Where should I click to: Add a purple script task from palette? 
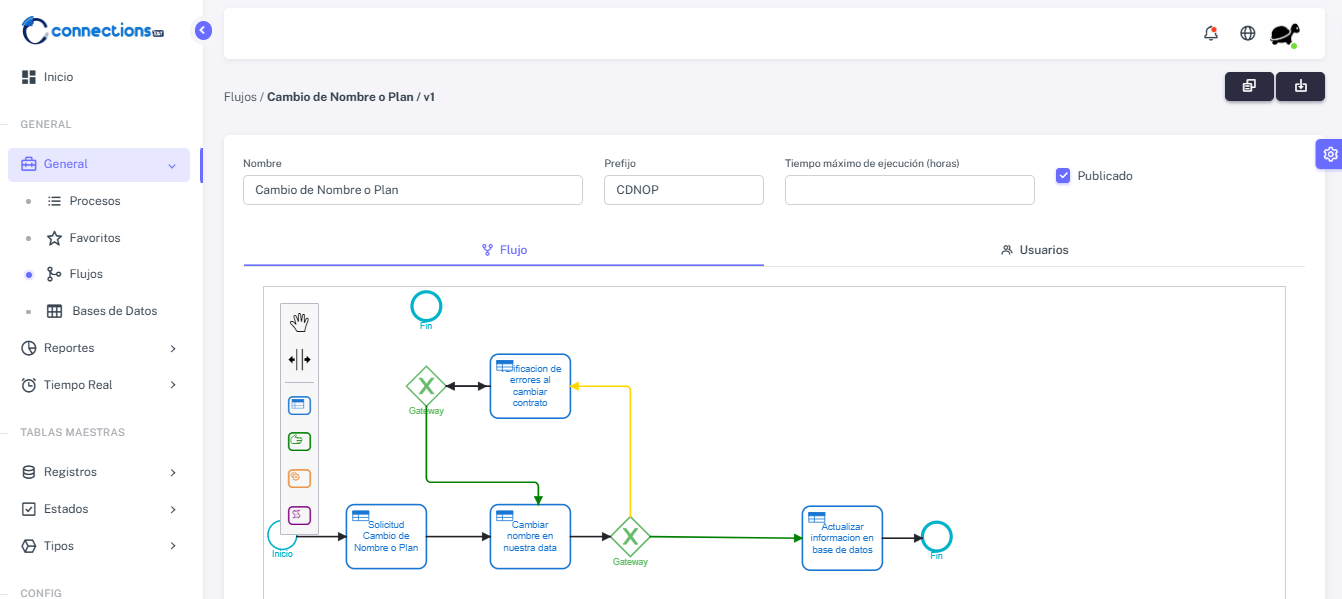pyautogui.click(x=299, y=515)
